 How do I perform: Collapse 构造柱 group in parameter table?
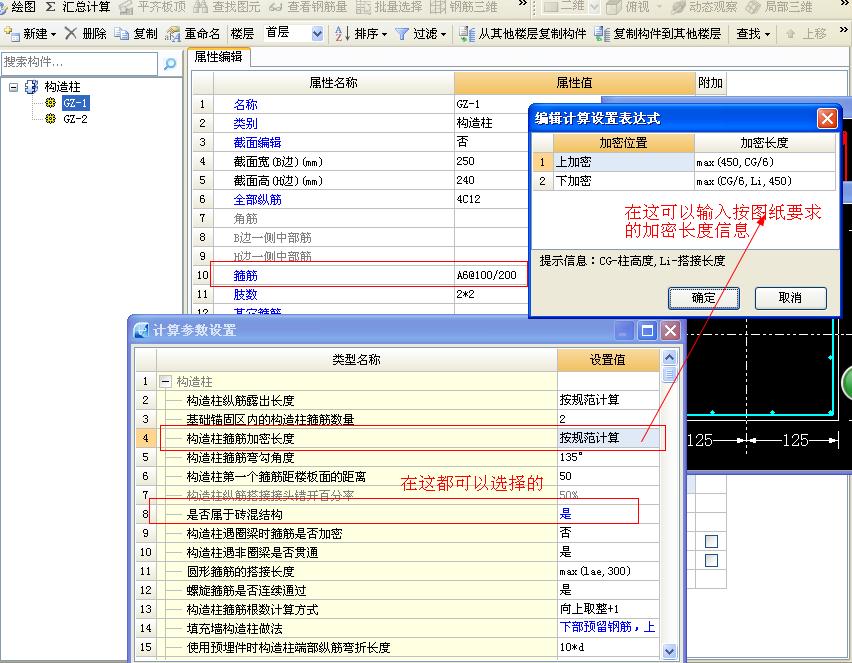click(x=166, y=381)
